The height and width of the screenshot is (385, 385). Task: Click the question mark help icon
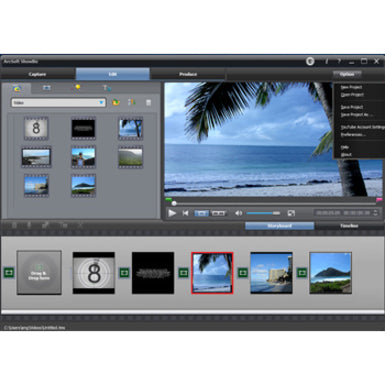coord(339,61)
